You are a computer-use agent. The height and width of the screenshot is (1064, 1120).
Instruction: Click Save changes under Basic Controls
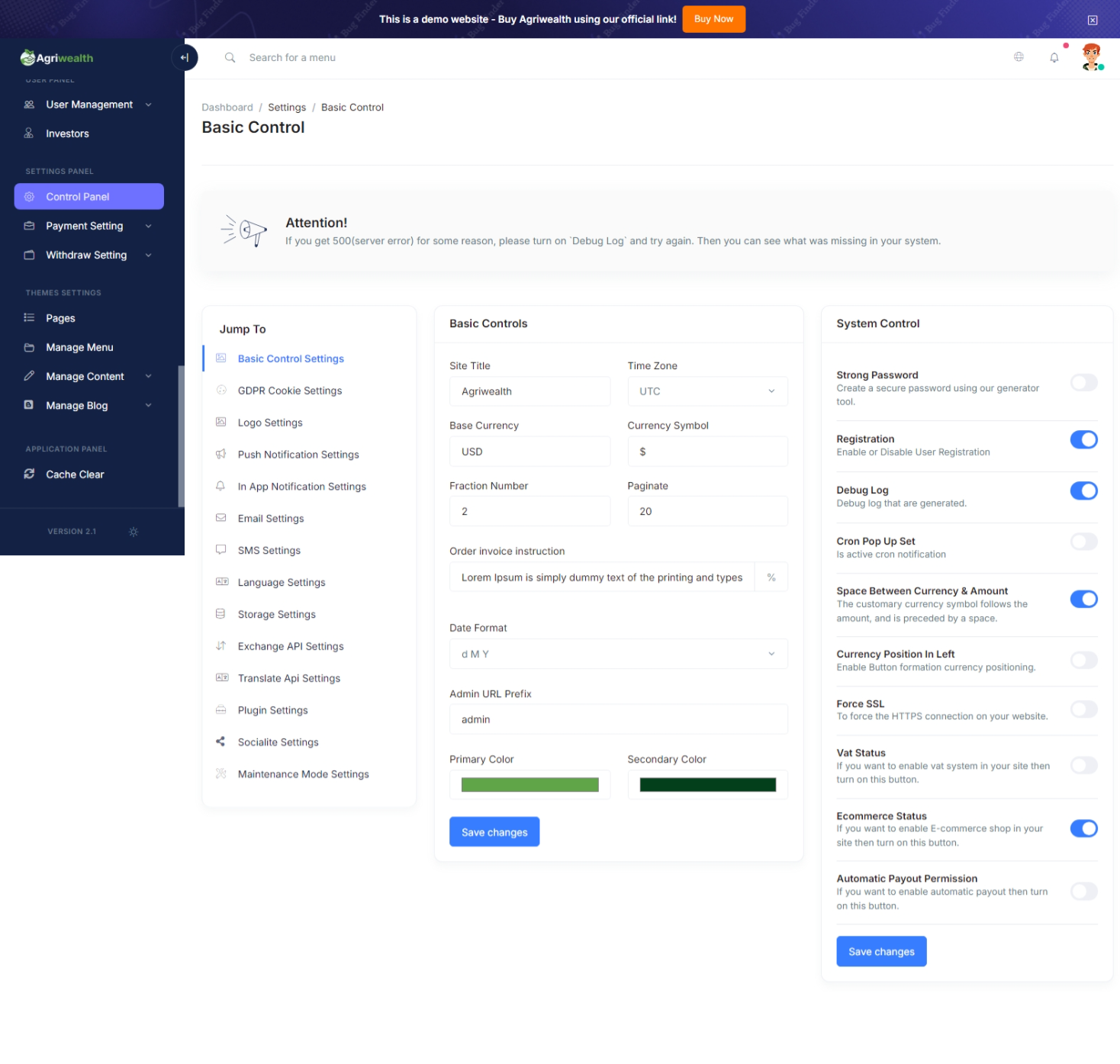[x=494, y=832]
